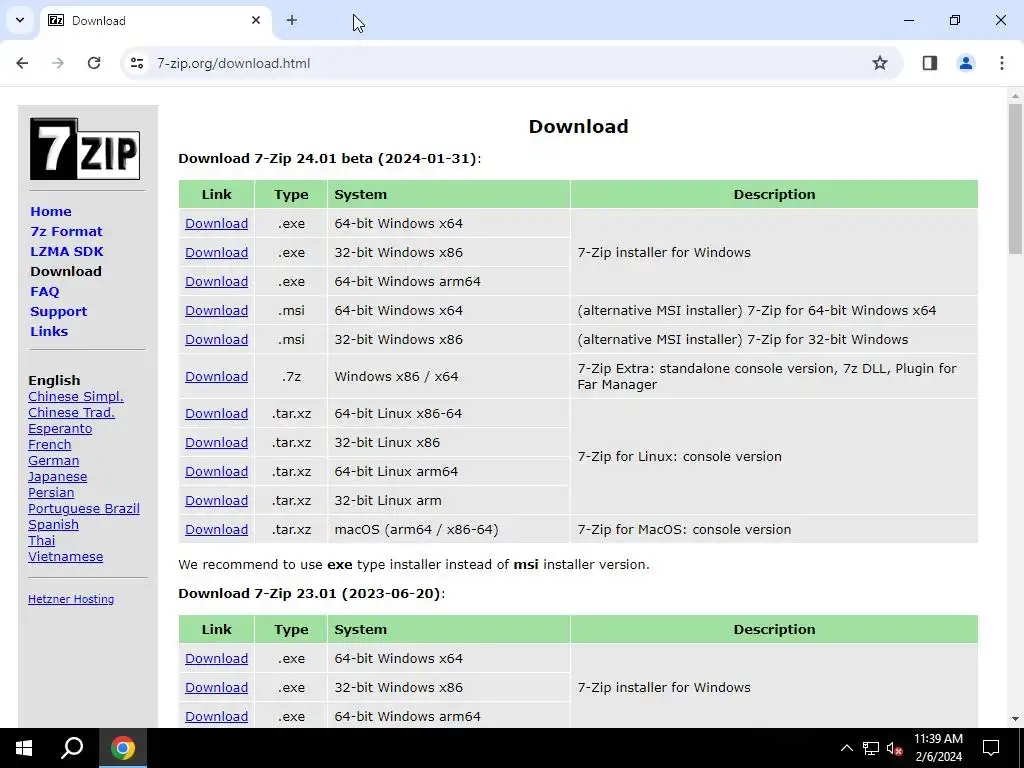Open the Links page
The height and width of the screenshot is (768, 1024).
[49, 331]
